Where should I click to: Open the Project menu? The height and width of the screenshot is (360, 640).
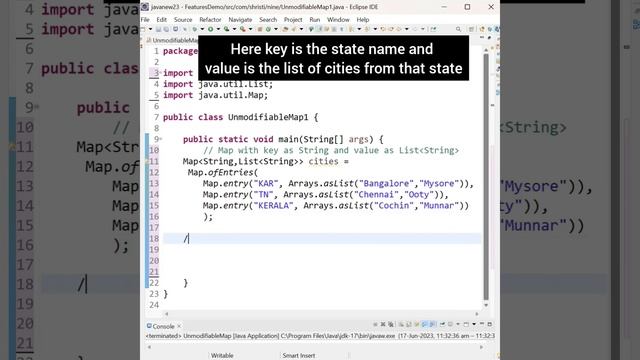click(293, 20)
